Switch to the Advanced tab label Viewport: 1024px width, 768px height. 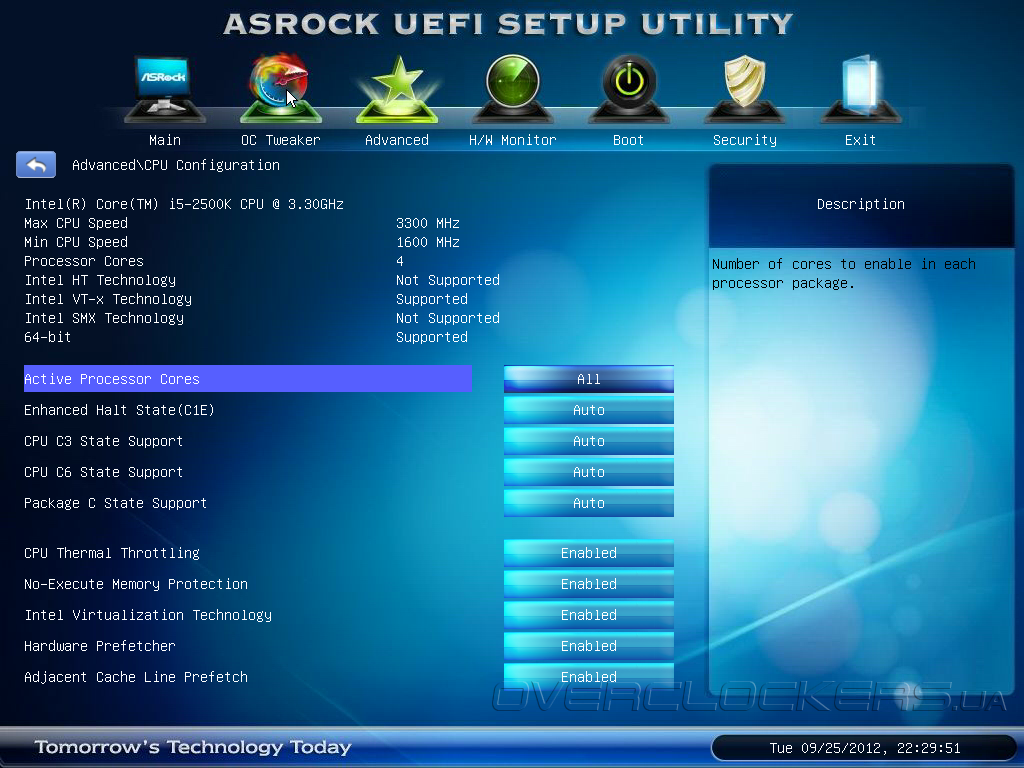point(397,140)
